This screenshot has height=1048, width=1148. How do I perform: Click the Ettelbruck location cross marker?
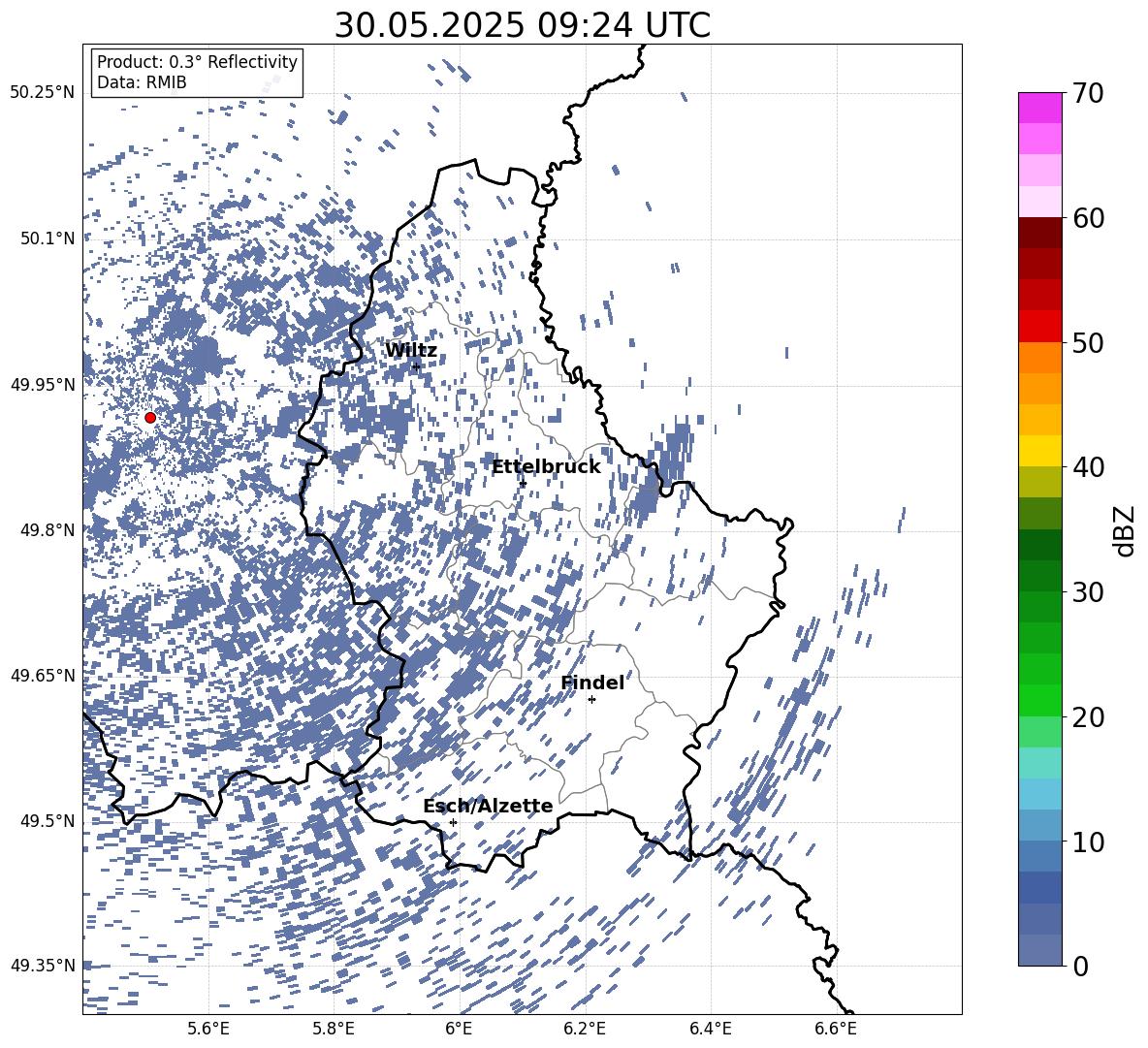tap(523, 484)
